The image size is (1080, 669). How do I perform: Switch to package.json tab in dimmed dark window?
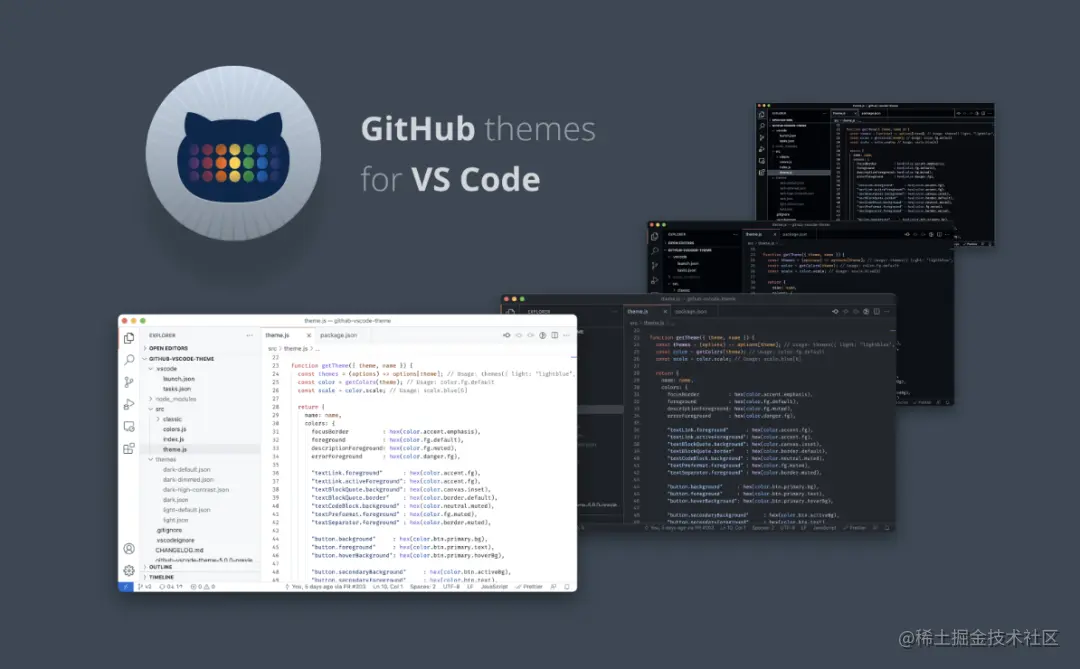pyautogui.click(x=691, y=311)
